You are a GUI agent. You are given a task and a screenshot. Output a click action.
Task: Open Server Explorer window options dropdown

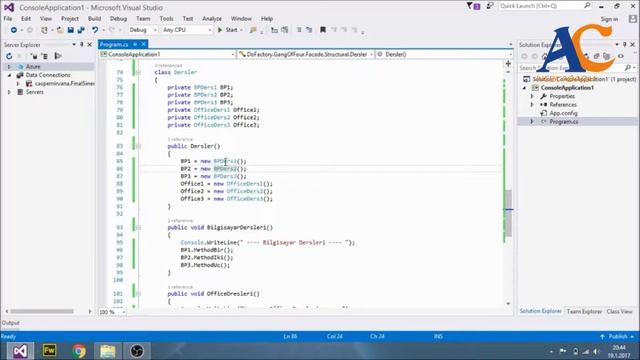[74, 44]
